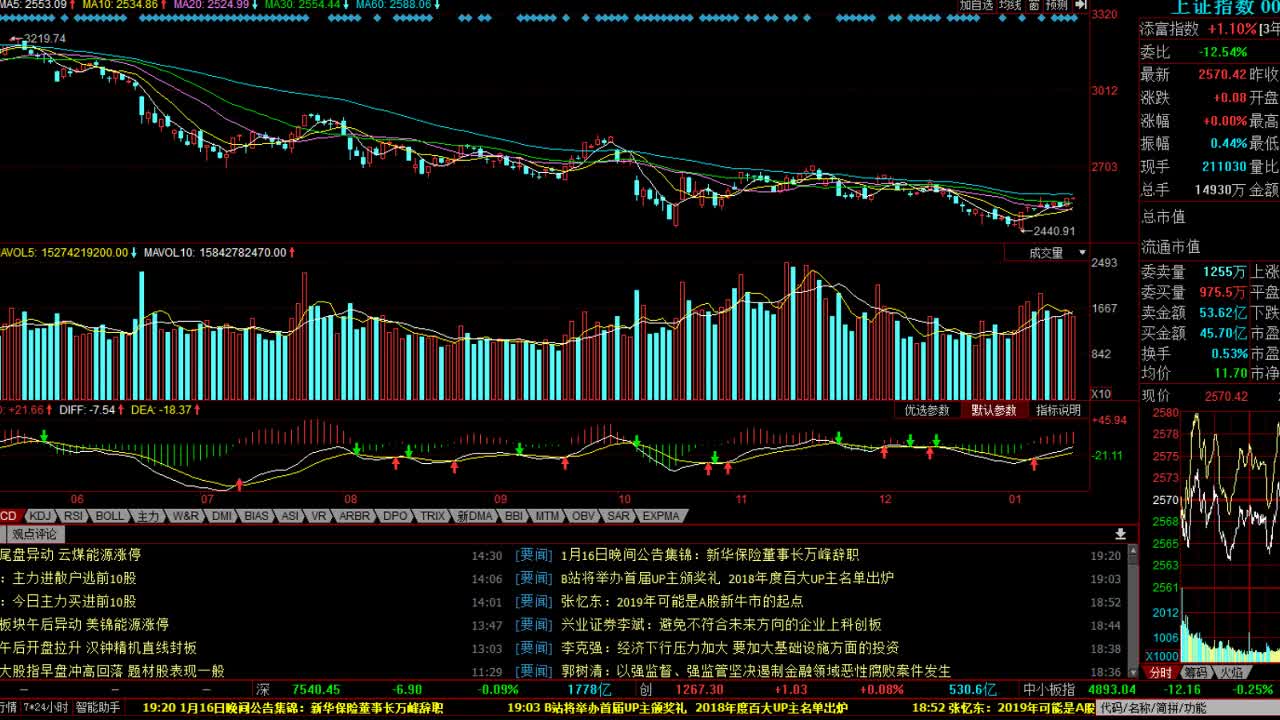Select the 默认参数 option
This screenshot has height=720, width=1280.
point(994,410)
